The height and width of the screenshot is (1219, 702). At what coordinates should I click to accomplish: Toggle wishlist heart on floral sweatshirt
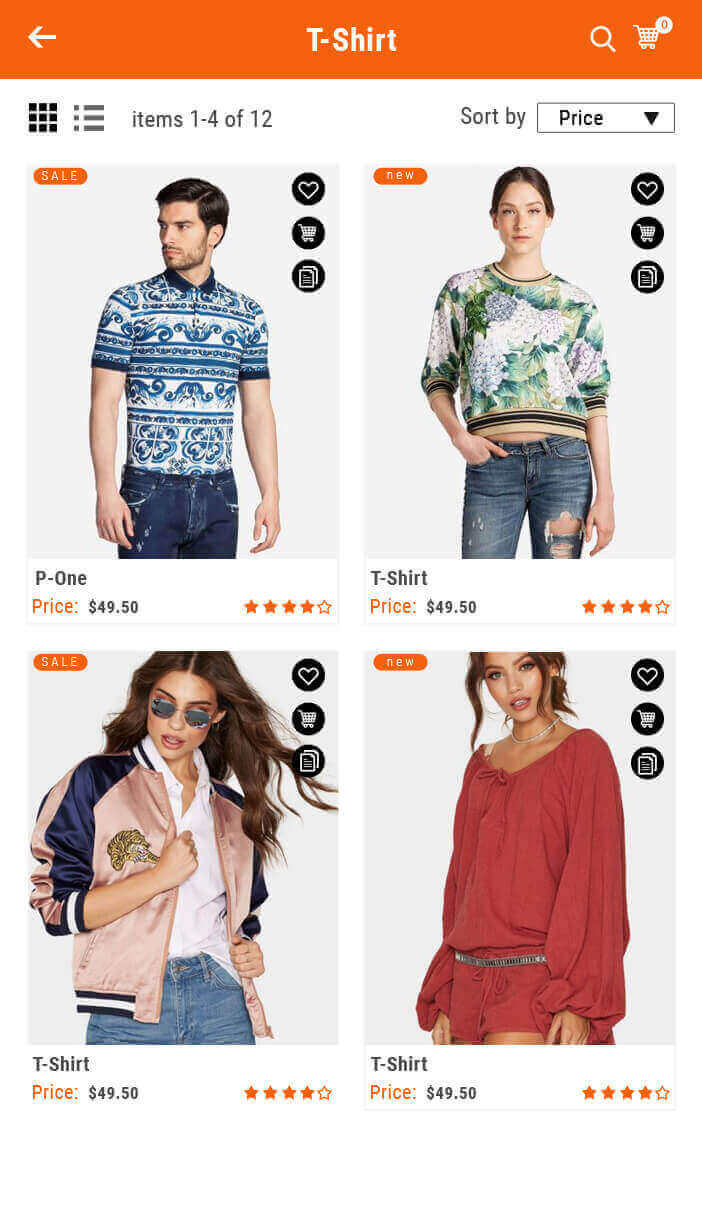(x=647, y=189)
